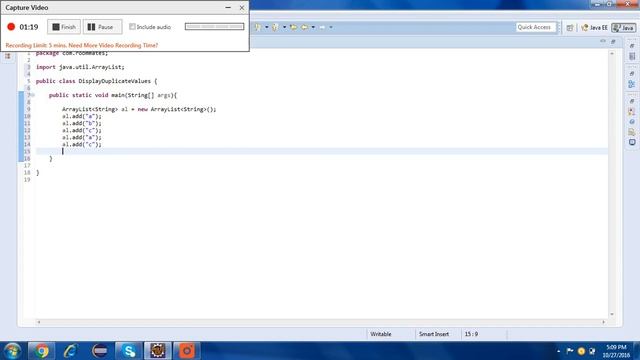Screen dimensions: 640x360
Task: Open the Javadoc view icon in right trim
Action: coord(632,122)
